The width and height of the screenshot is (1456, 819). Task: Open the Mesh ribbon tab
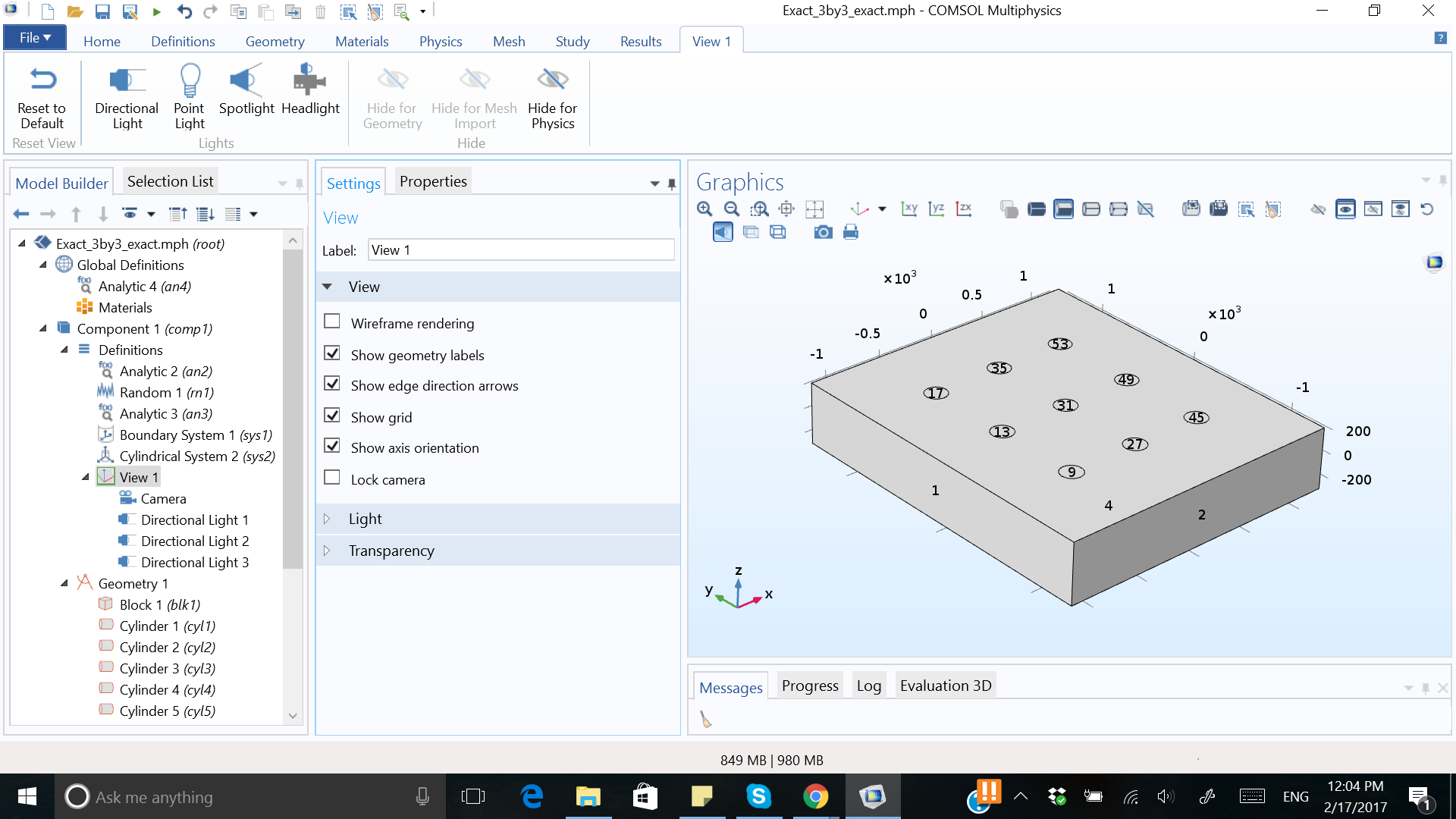coord(508,41)
